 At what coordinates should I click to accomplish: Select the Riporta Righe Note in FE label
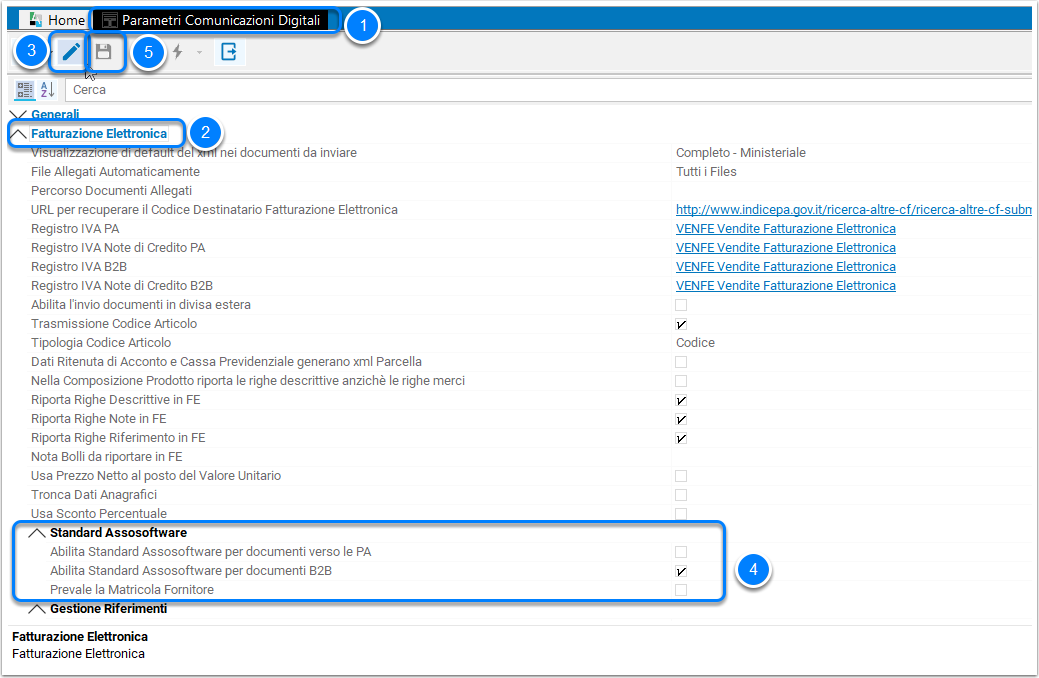tap(99, 419)
